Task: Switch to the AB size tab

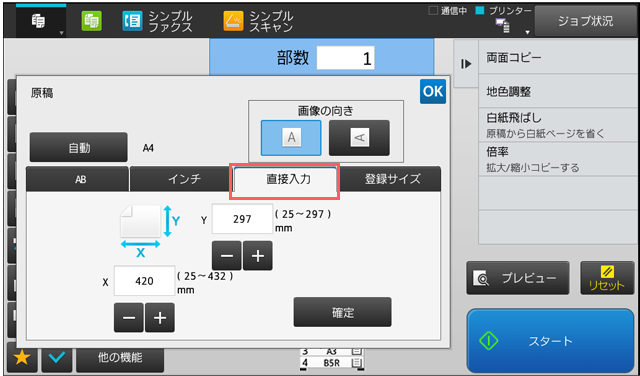Action: coord(78,179)
